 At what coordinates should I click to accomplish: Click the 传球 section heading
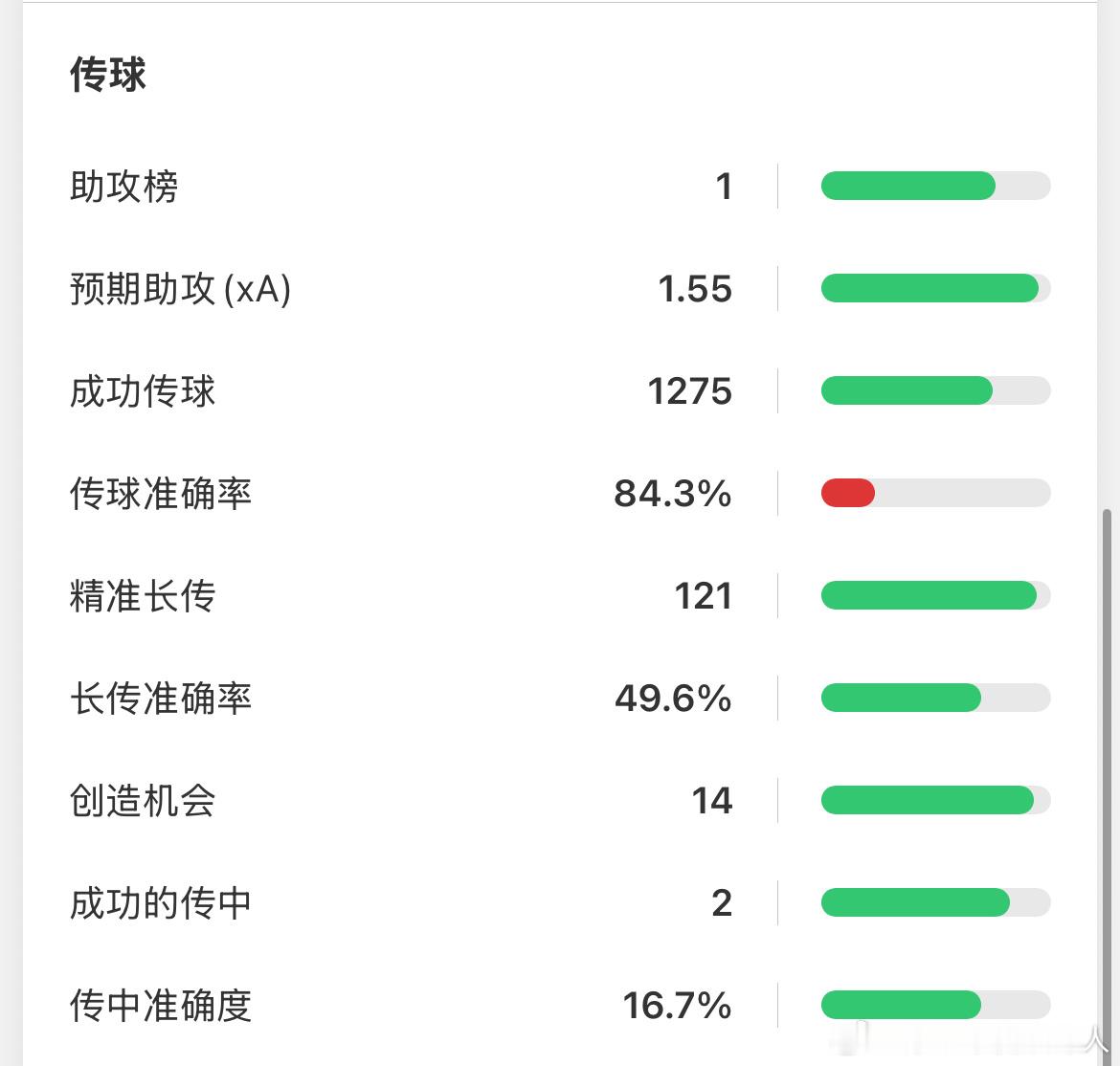point(108,75)
